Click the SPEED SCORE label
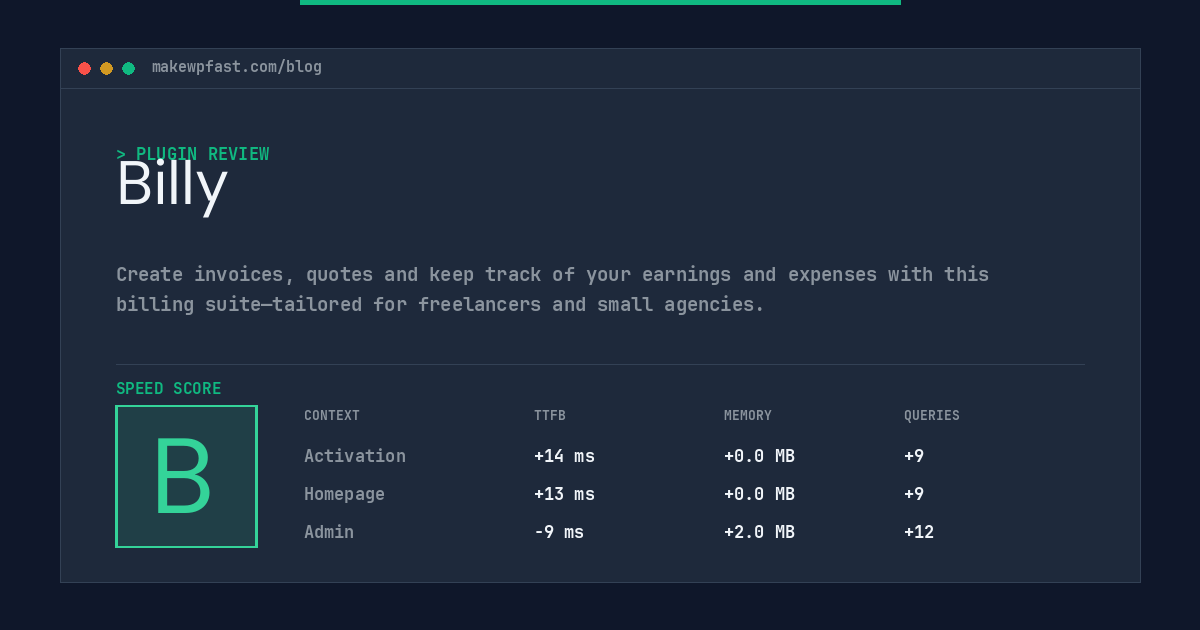The image size is (1200, 630). 169,389
